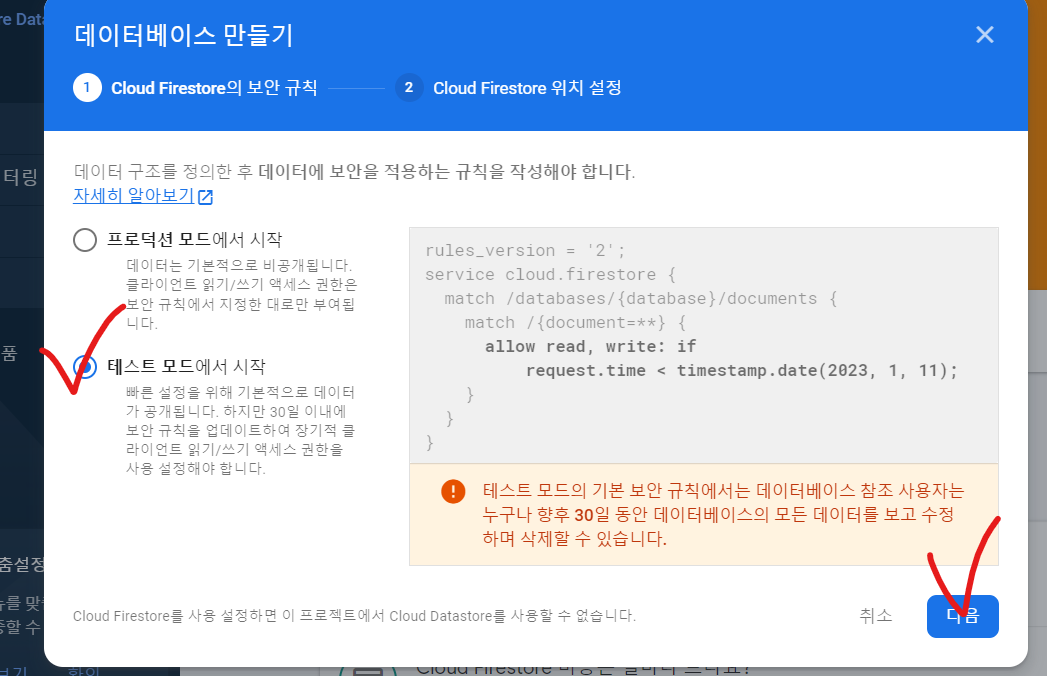
Task: Select 프로덕션 모드에서 시작 radio button
Action: [x=85, y=240]
